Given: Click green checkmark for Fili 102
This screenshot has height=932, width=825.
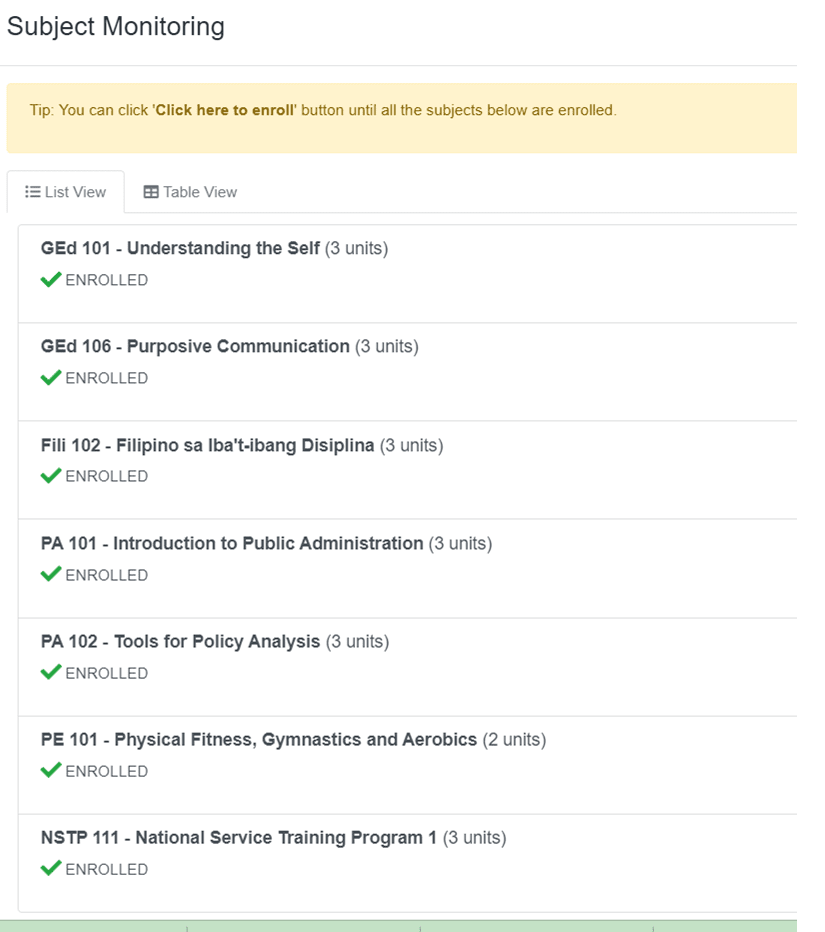Looking at the screenshot, I should (51, 476).
